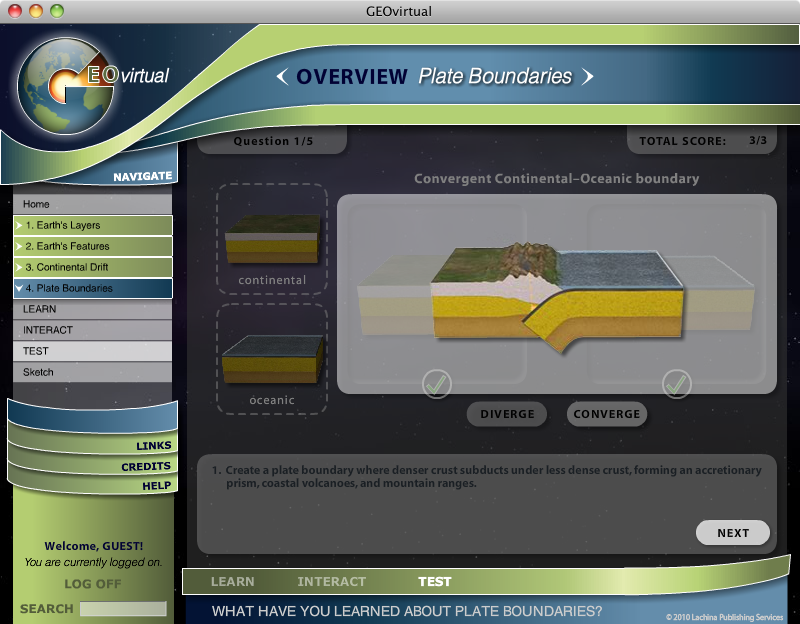Image resolution: width=800 pixels, height=624 pixels.
Task: Close the GEOvirtual window
Action: coord(15,11)
